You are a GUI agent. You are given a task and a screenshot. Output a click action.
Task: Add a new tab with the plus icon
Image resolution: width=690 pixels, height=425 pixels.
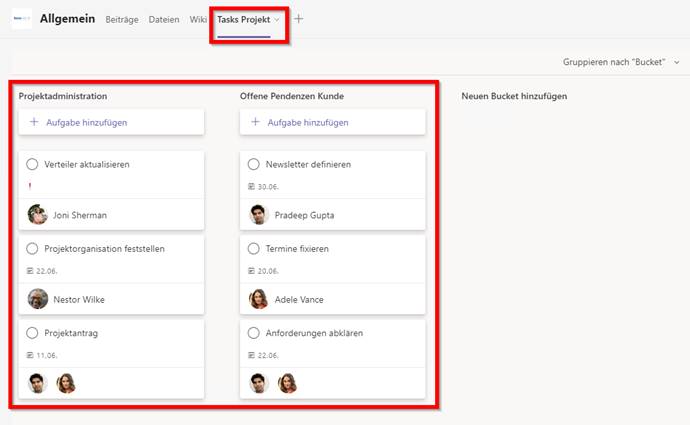[x=298, y=19]
